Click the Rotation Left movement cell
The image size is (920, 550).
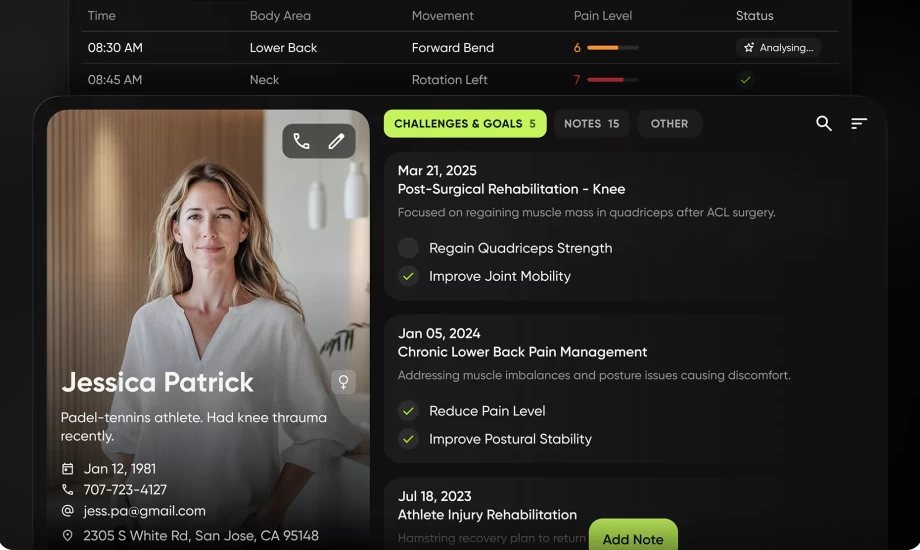pos(449,79)
